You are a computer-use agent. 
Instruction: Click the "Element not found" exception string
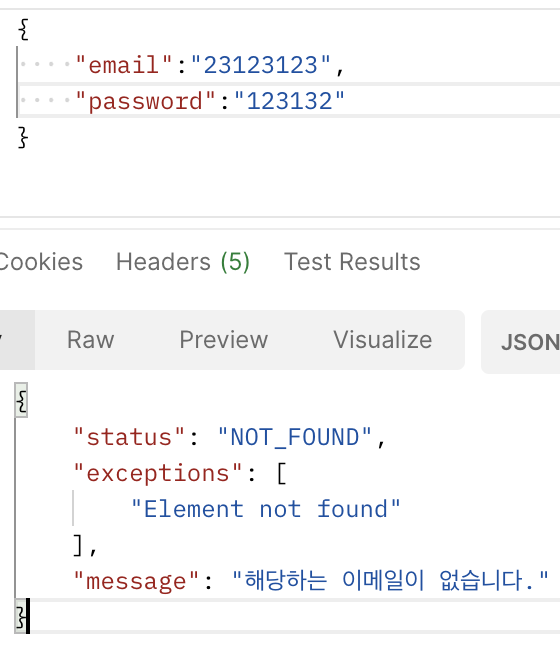[266, 509]
